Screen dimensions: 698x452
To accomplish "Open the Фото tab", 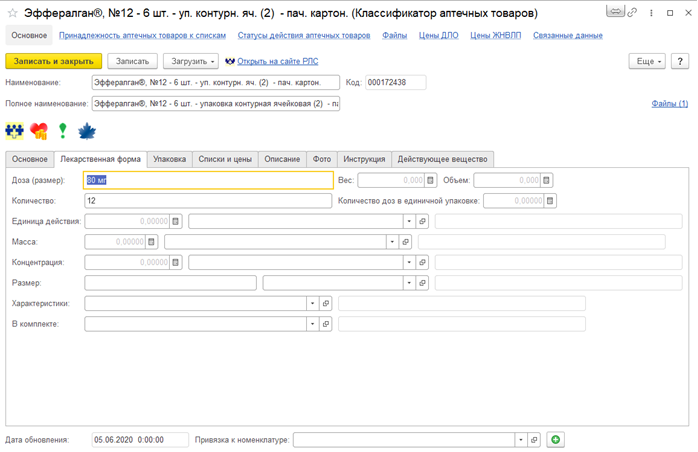I will [x=322, y=159].
